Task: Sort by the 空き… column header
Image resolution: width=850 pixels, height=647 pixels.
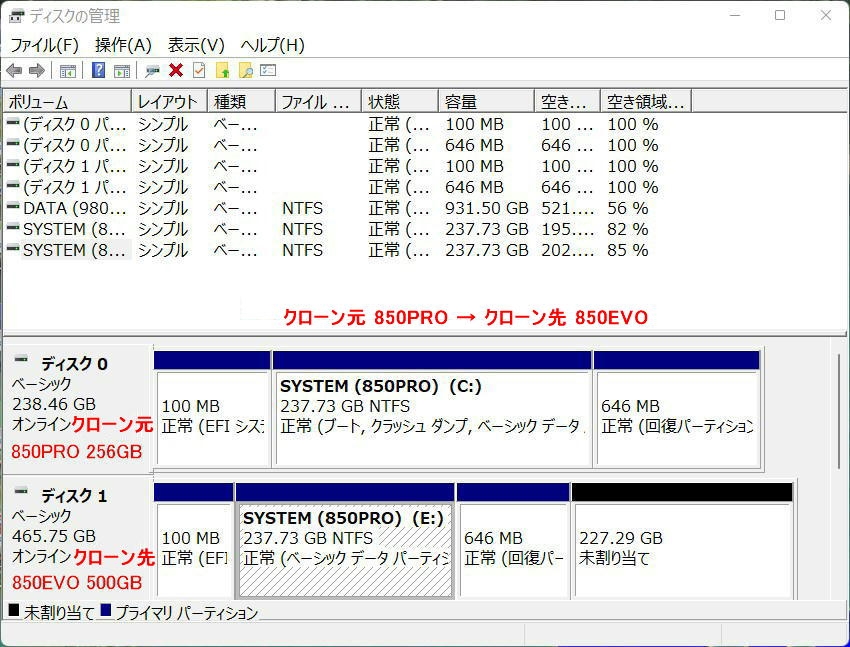Action: pyautogui.click(x=568, y=101)
